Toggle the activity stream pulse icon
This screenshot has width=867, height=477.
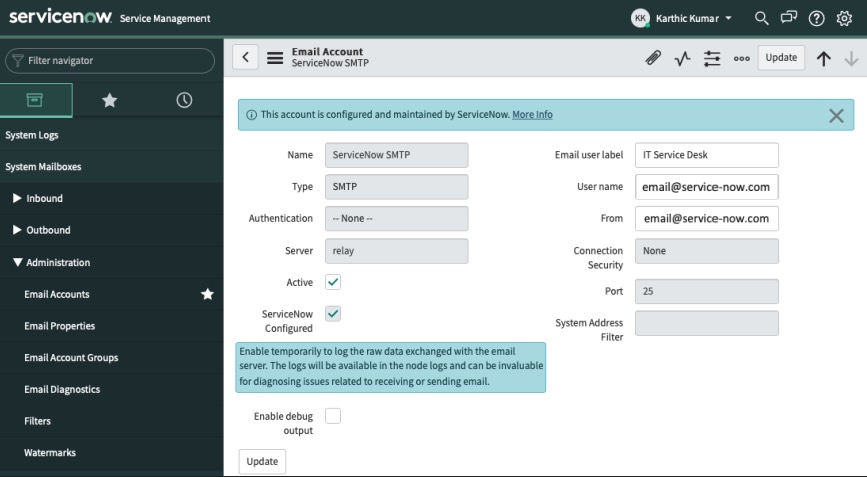[682, 58]
